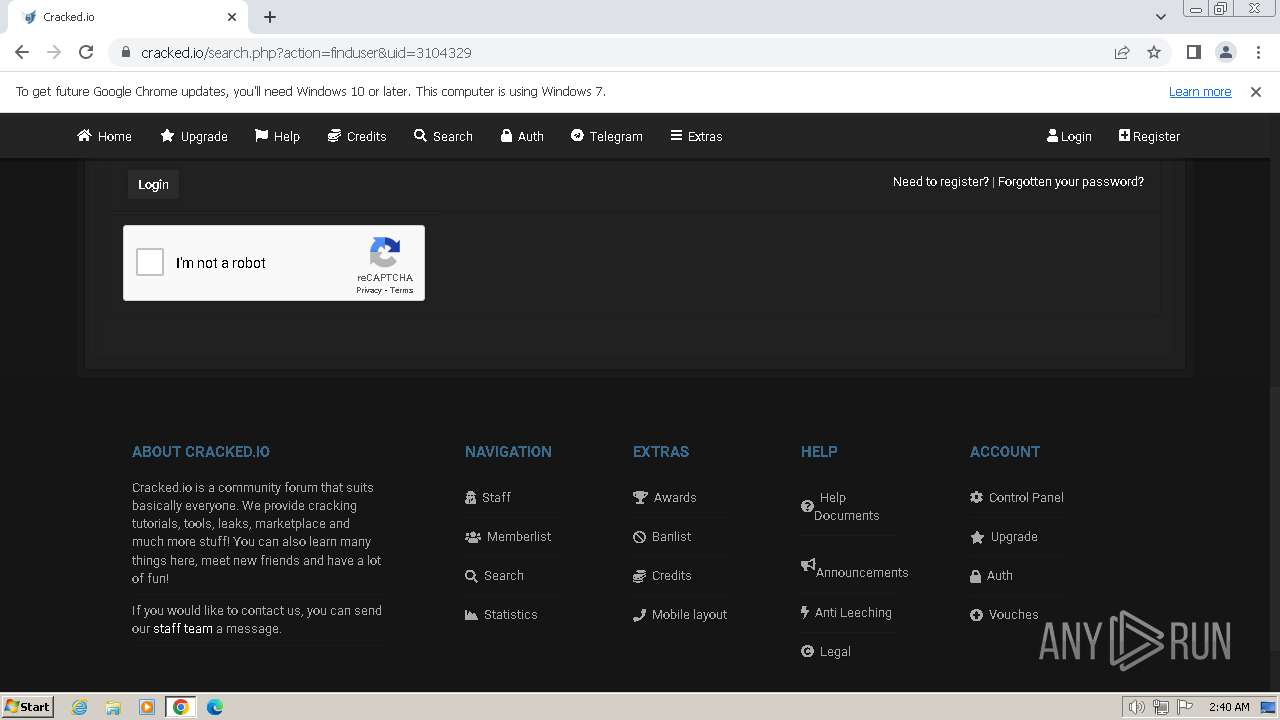Open Credits in footer extras
The width and height of the screenshot is (1280, 720).
662,575
